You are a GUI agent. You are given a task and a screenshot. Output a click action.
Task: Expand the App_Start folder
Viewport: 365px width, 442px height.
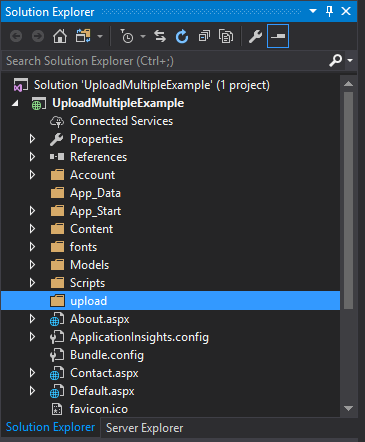(32, 211)
